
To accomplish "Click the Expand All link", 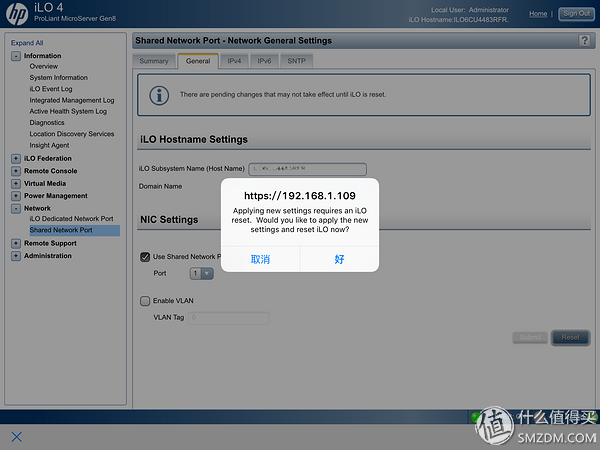I will coord(27,43).
